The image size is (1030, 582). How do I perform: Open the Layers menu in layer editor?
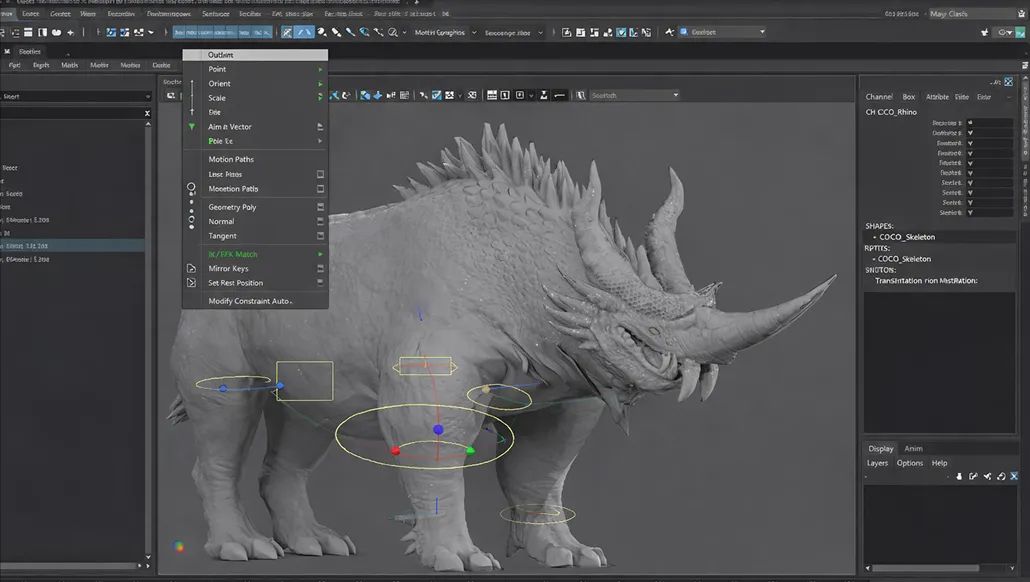tap(877, 463)
